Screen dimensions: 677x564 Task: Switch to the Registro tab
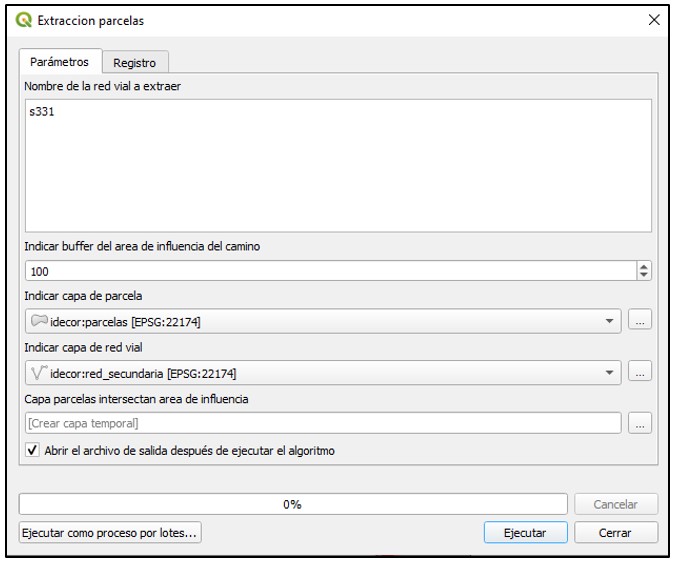(135, 63)
